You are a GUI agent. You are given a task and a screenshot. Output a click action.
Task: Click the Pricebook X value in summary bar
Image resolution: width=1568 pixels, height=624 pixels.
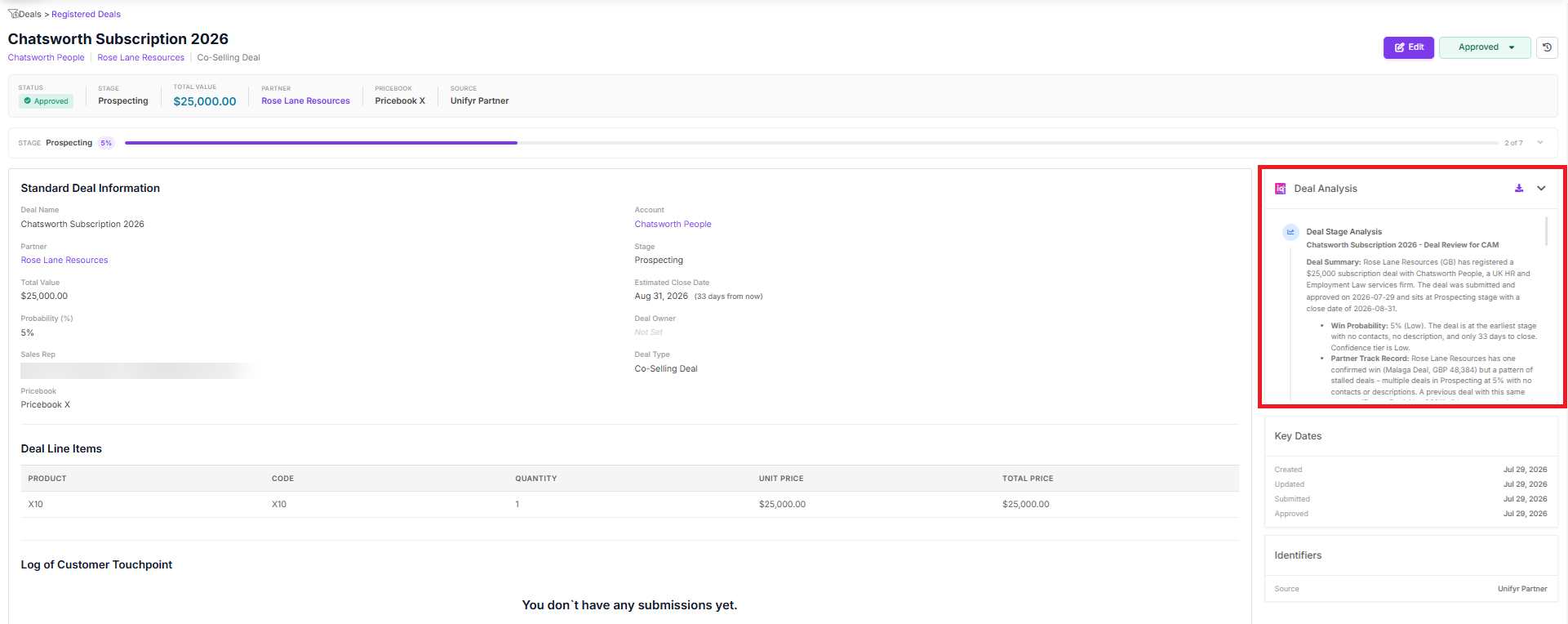tap(400, 101)
